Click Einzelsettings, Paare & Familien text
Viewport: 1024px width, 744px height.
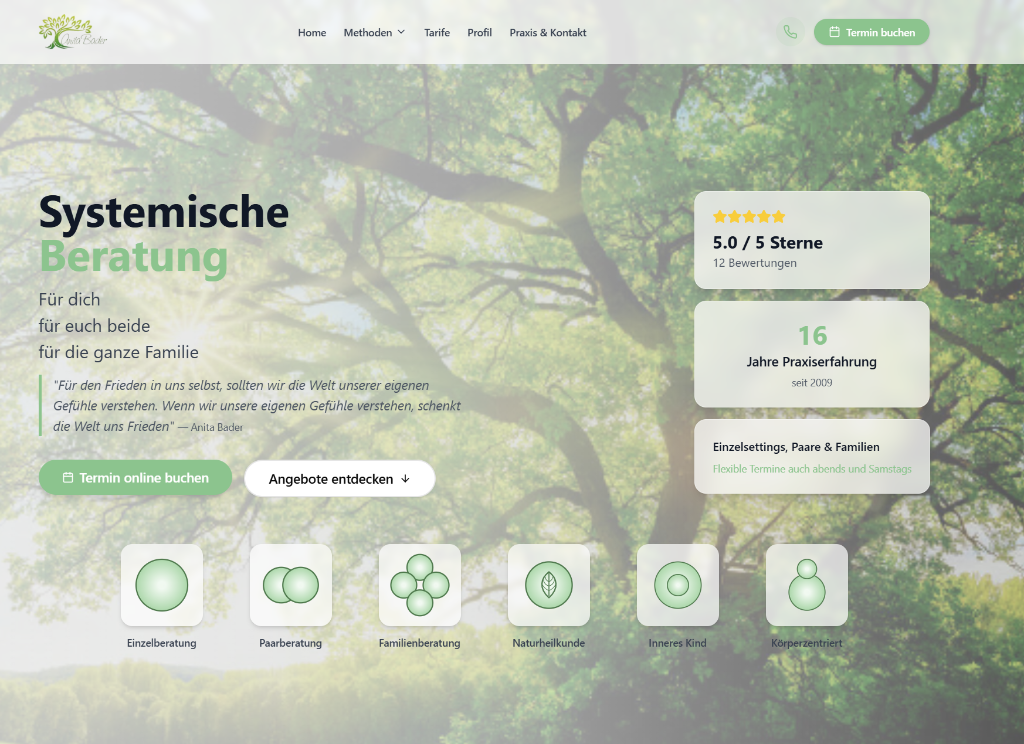coord(796,447)
